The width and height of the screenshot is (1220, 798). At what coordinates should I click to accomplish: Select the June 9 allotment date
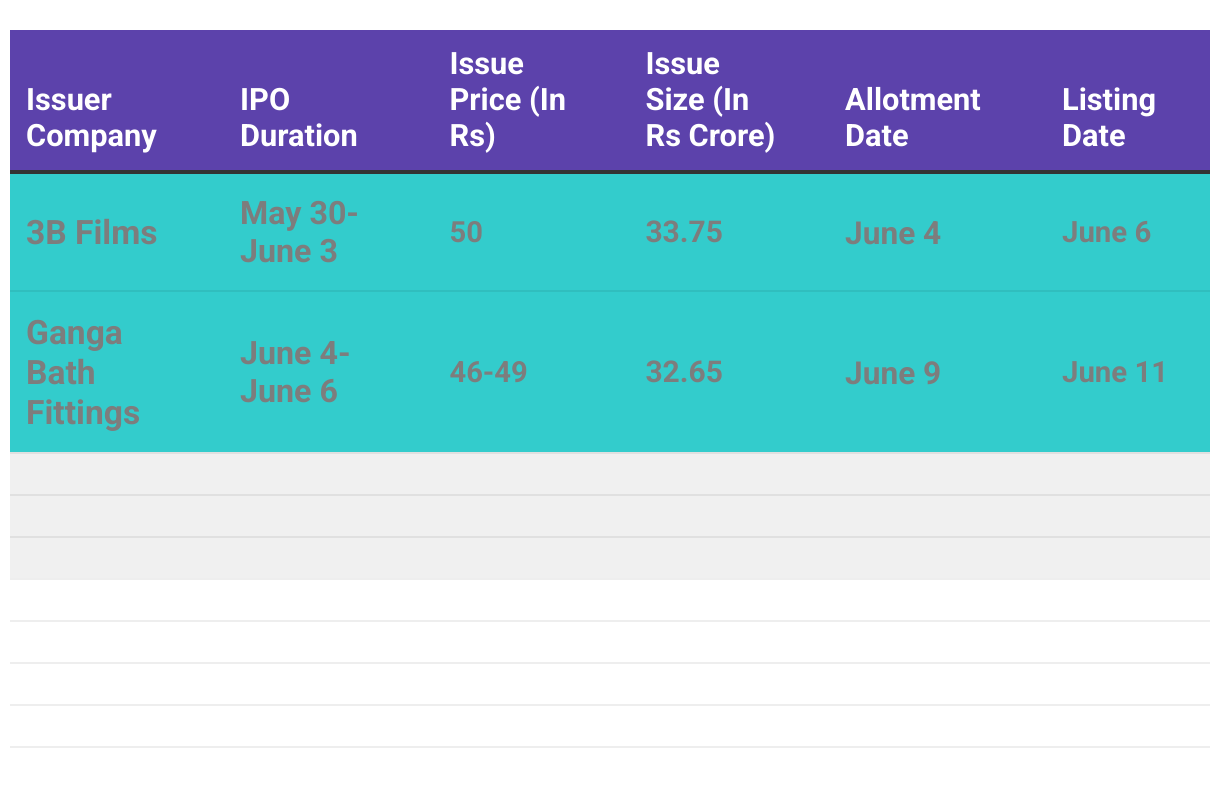click(892, 373)
